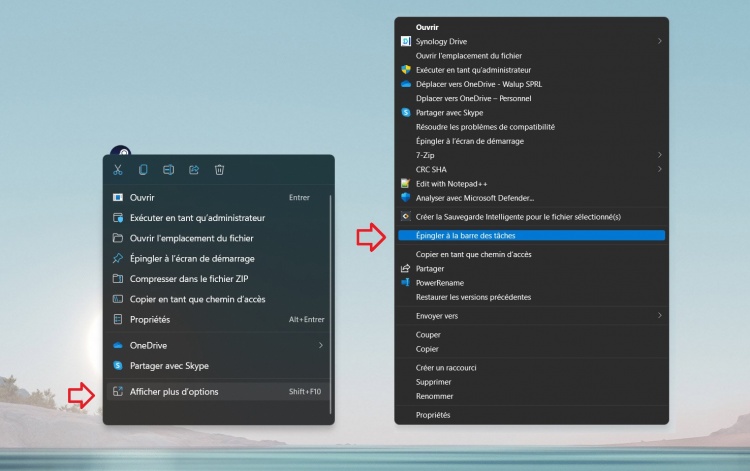The width and height of the screenshot is (750, 471).
Task: Click the cloud icon beside Déplacer vers OneDrive - Walup SPRL
Action: [x=406, y=84]
